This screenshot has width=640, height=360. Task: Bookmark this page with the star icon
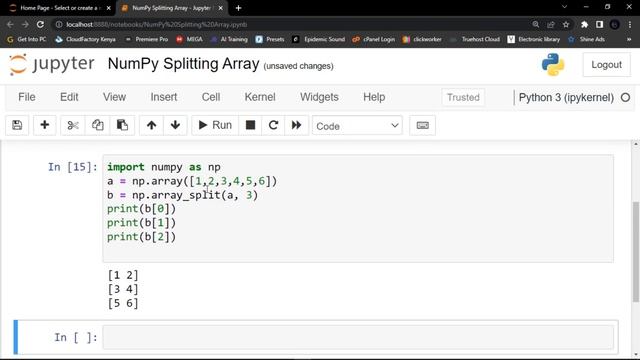[566, 24]
